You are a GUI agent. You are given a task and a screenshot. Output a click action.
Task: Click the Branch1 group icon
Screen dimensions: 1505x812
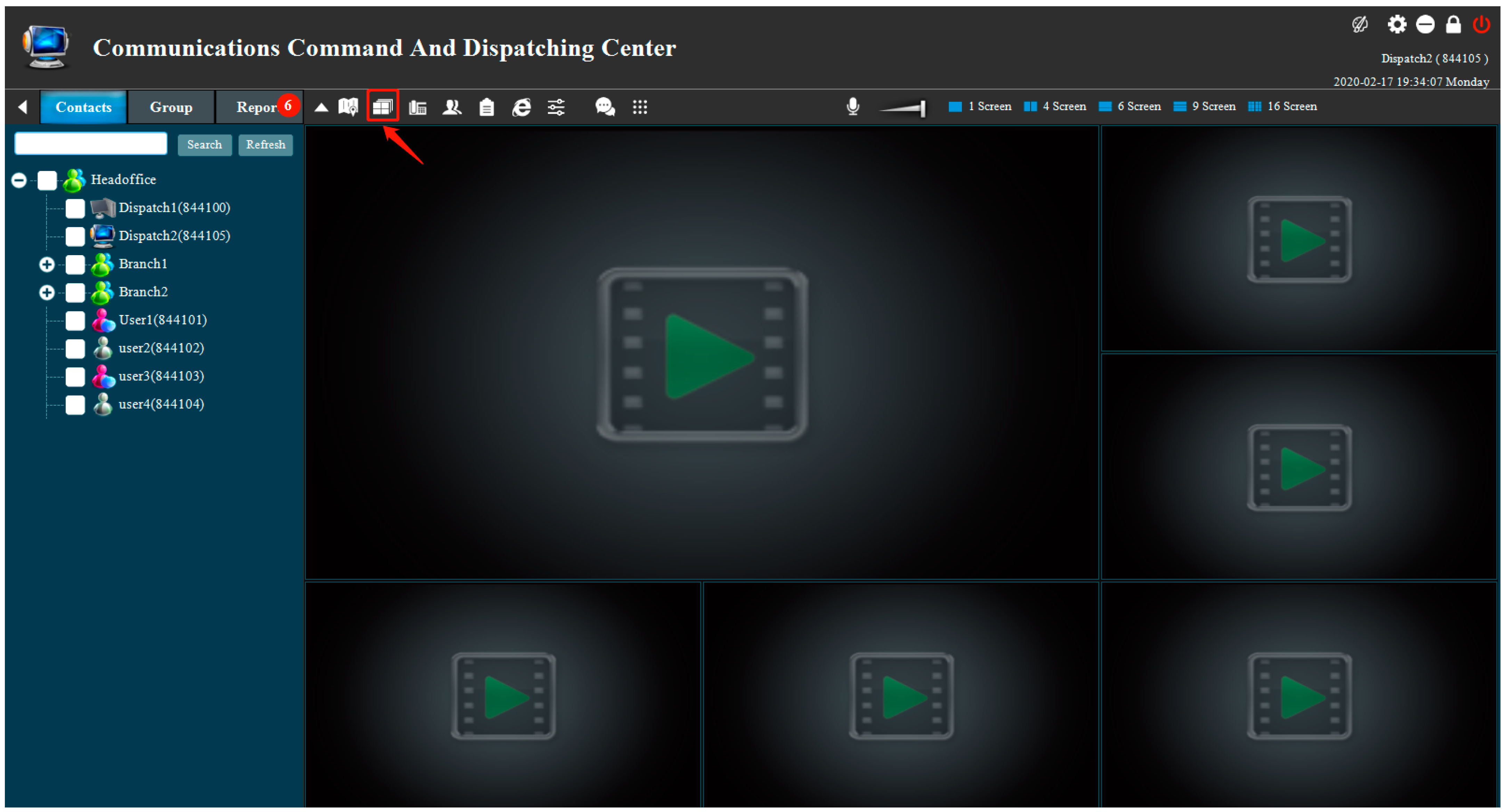click(102, 264)
